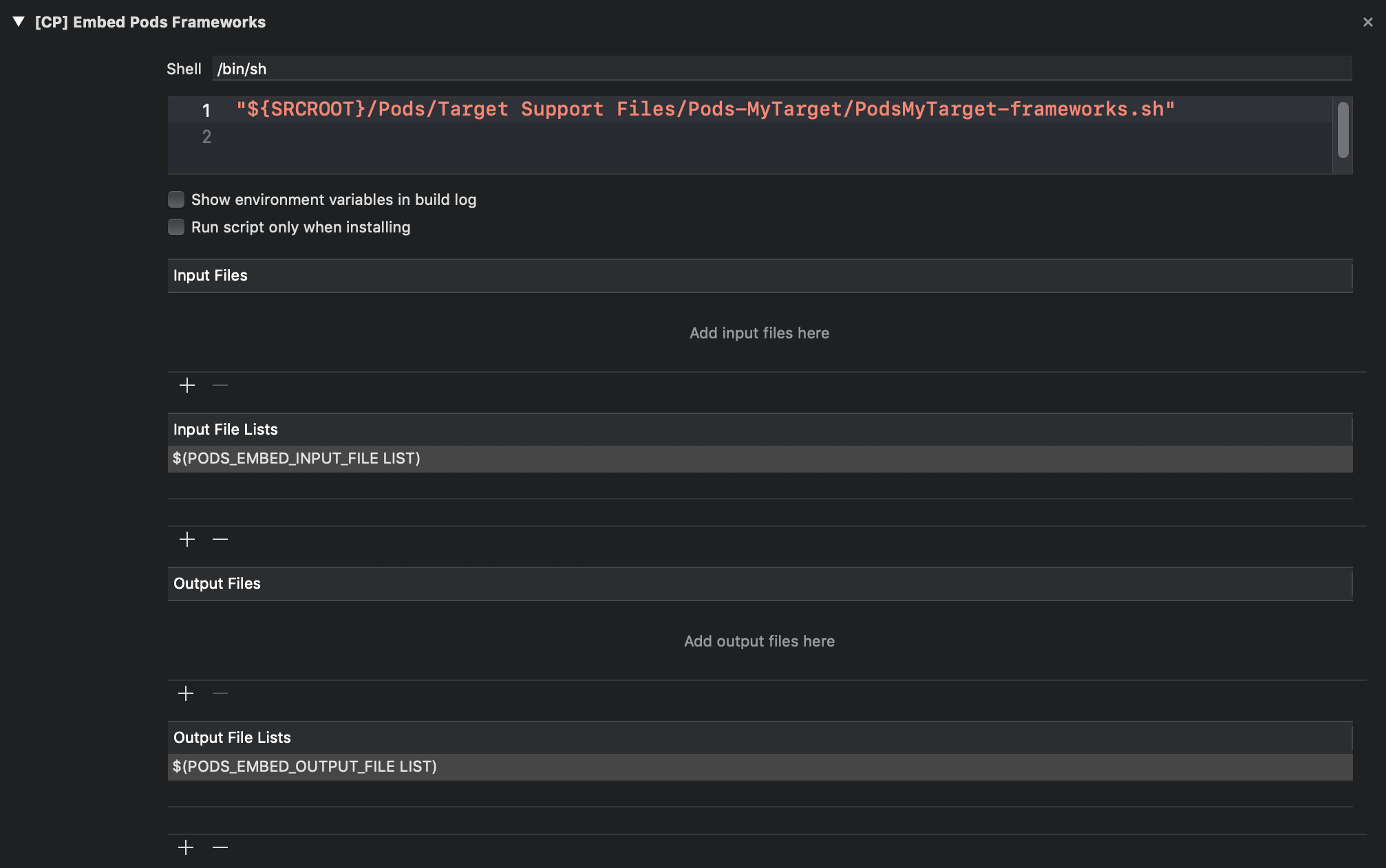Click plus icon under Output Files
The image size is (1386, 868).
(186, 693)
